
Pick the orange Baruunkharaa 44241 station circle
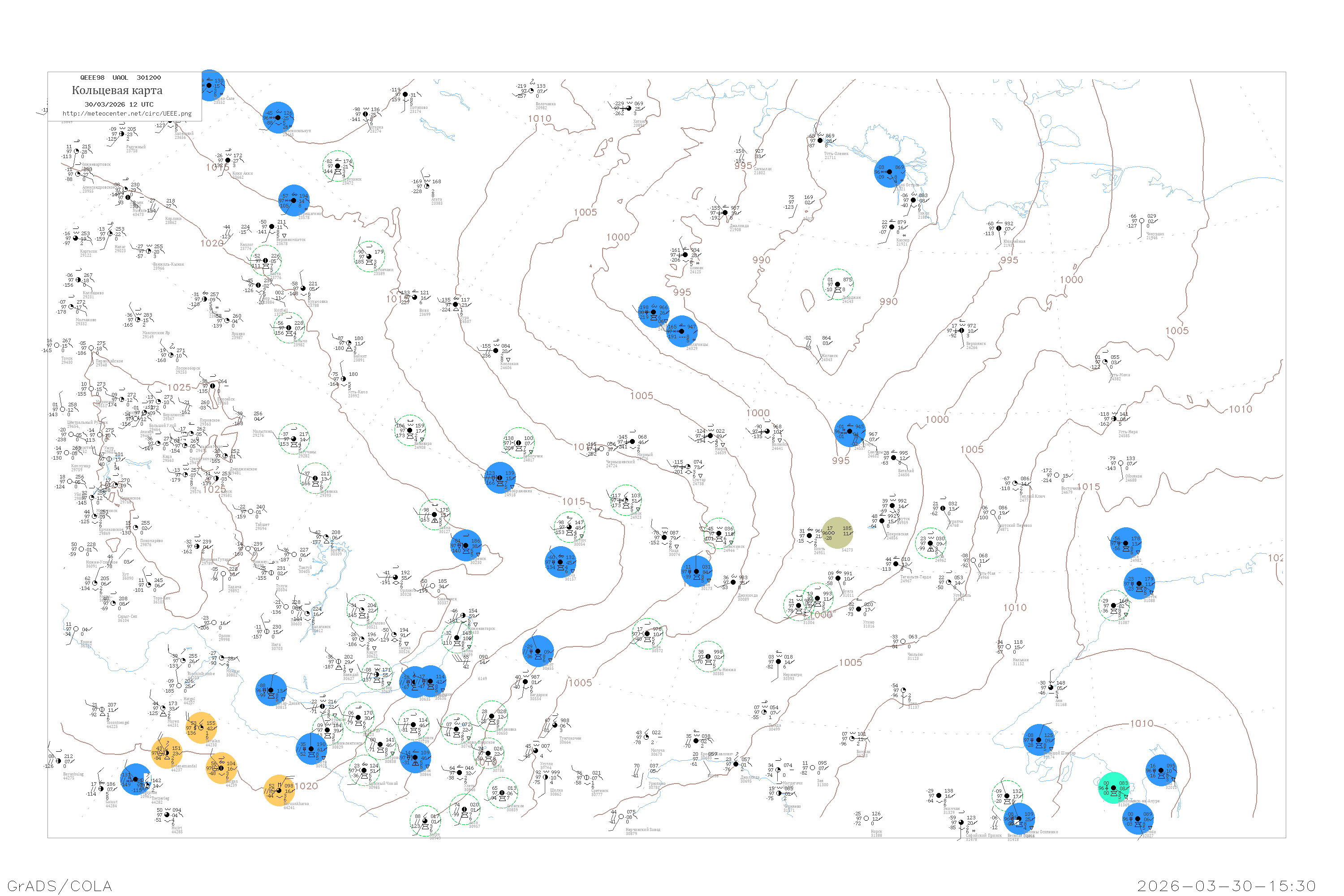[279, 790]
